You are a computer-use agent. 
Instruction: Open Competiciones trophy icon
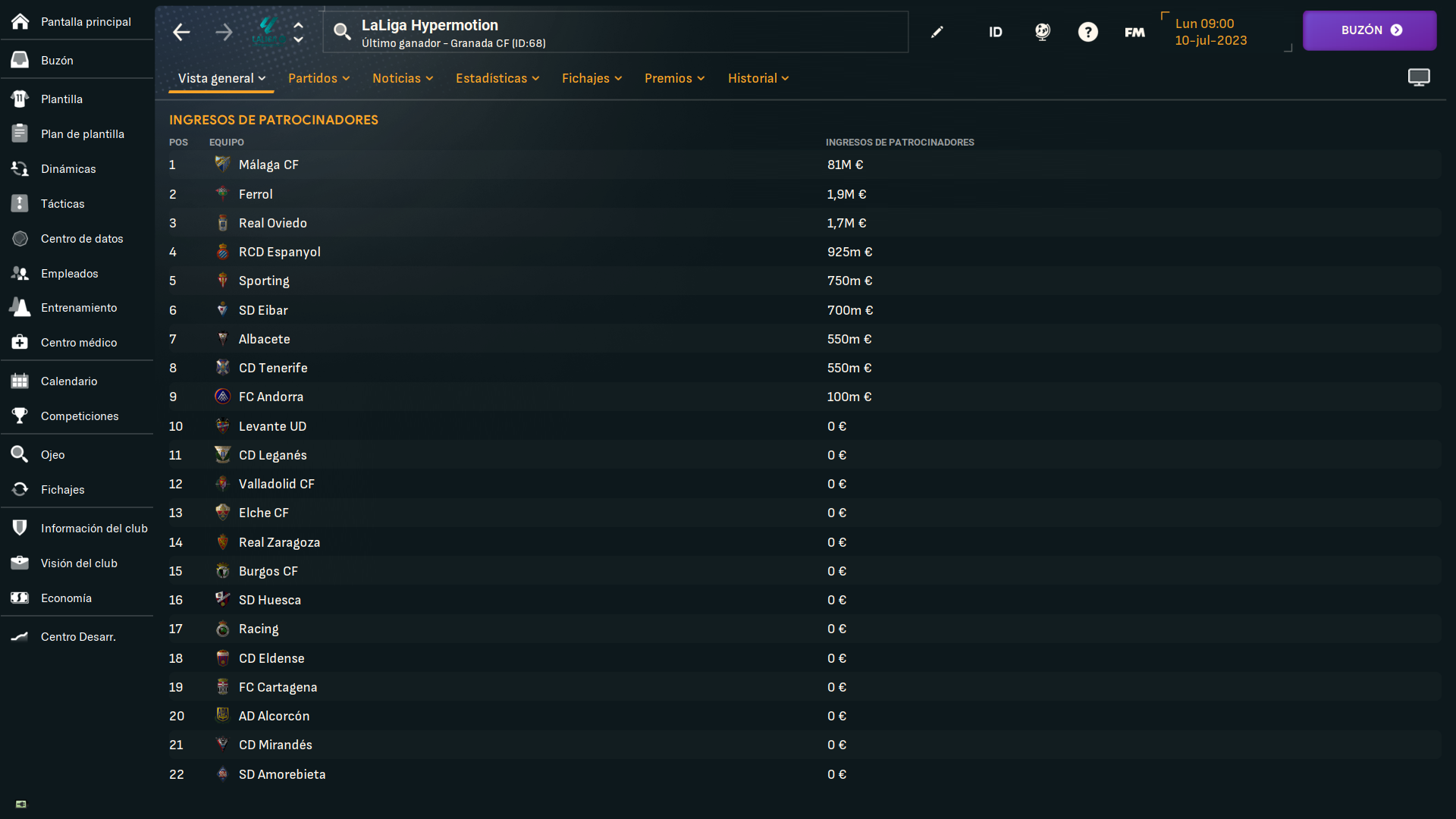(x=20, y=416)
